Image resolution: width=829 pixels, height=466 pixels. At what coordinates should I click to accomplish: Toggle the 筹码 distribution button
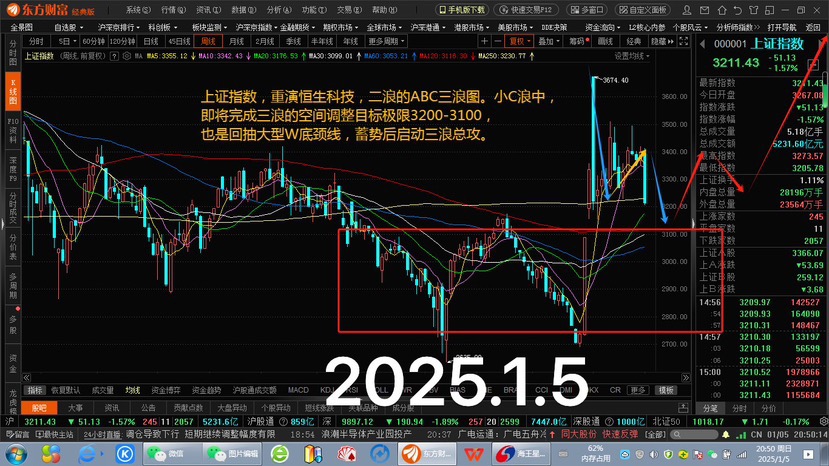point(577,41)
